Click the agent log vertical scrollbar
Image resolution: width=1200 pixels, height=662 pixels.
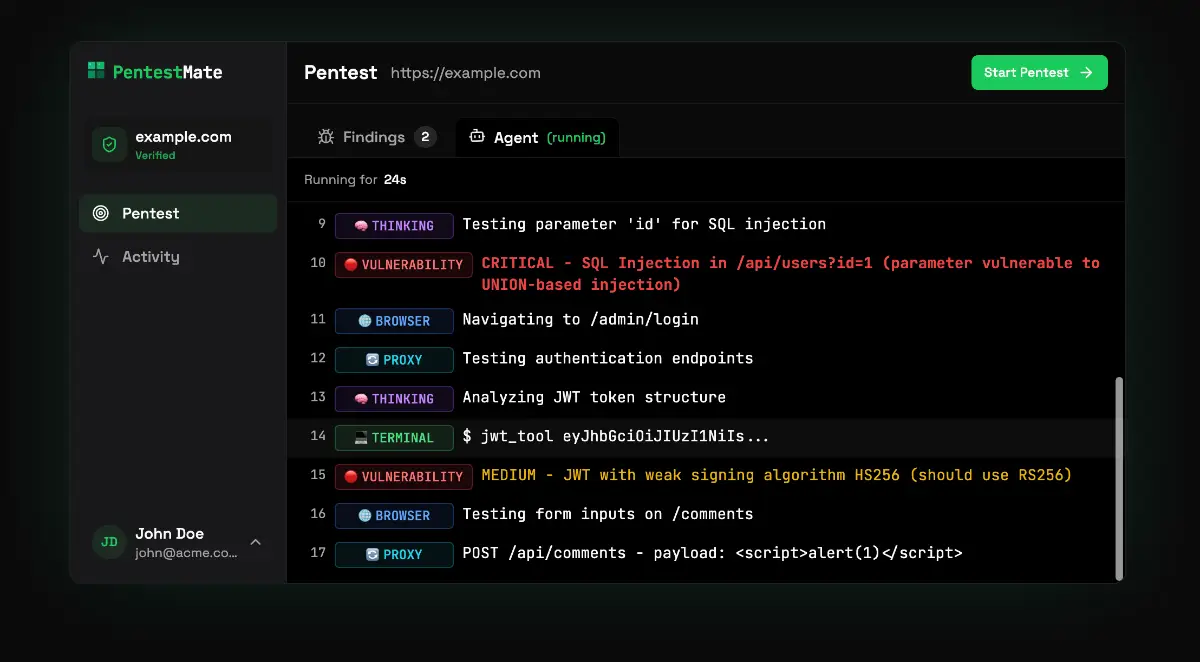point(1119,478)
